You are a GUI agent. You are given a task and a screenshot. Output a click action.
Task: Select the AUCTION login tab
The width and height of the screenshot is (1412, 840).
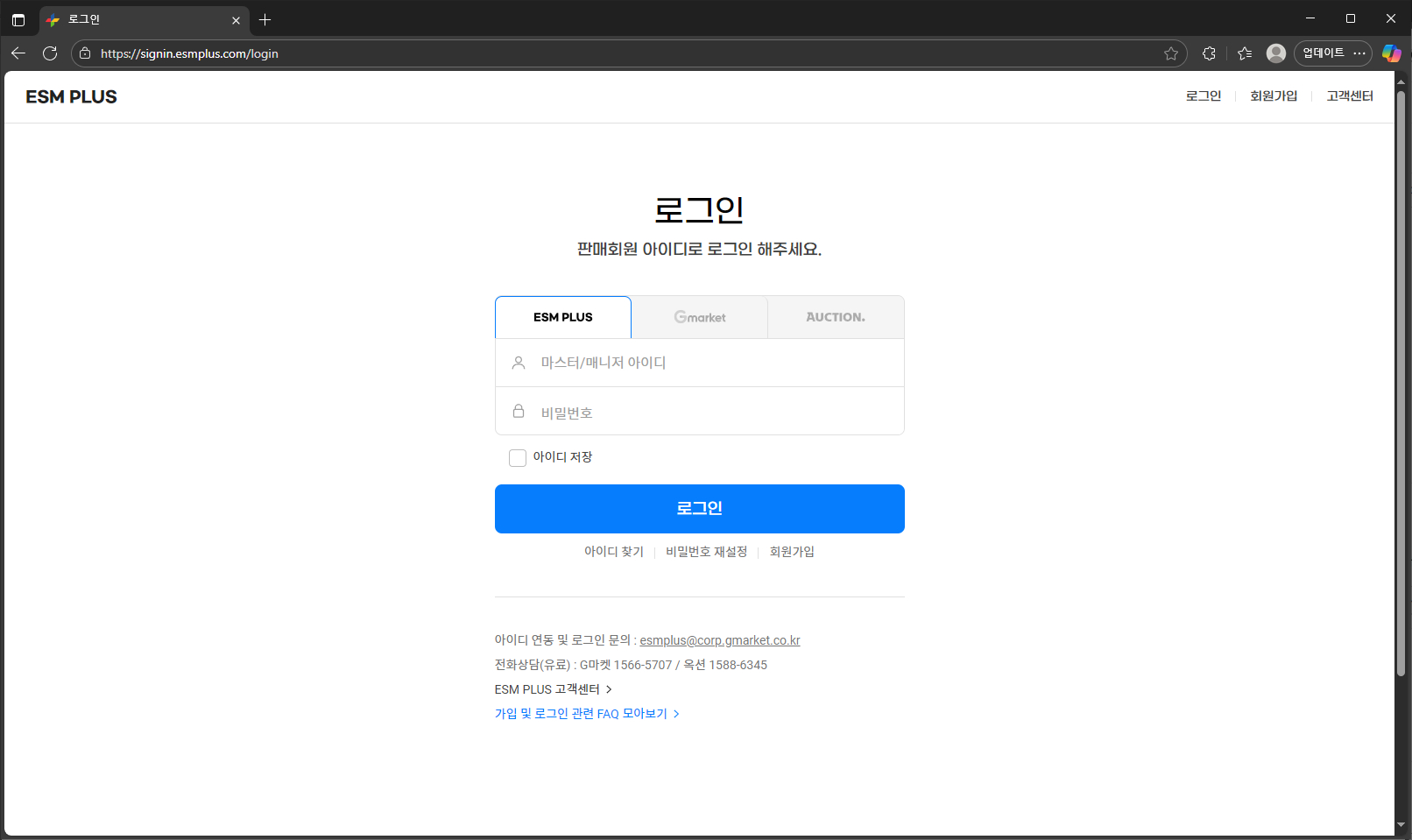click(x=836, y=317)
